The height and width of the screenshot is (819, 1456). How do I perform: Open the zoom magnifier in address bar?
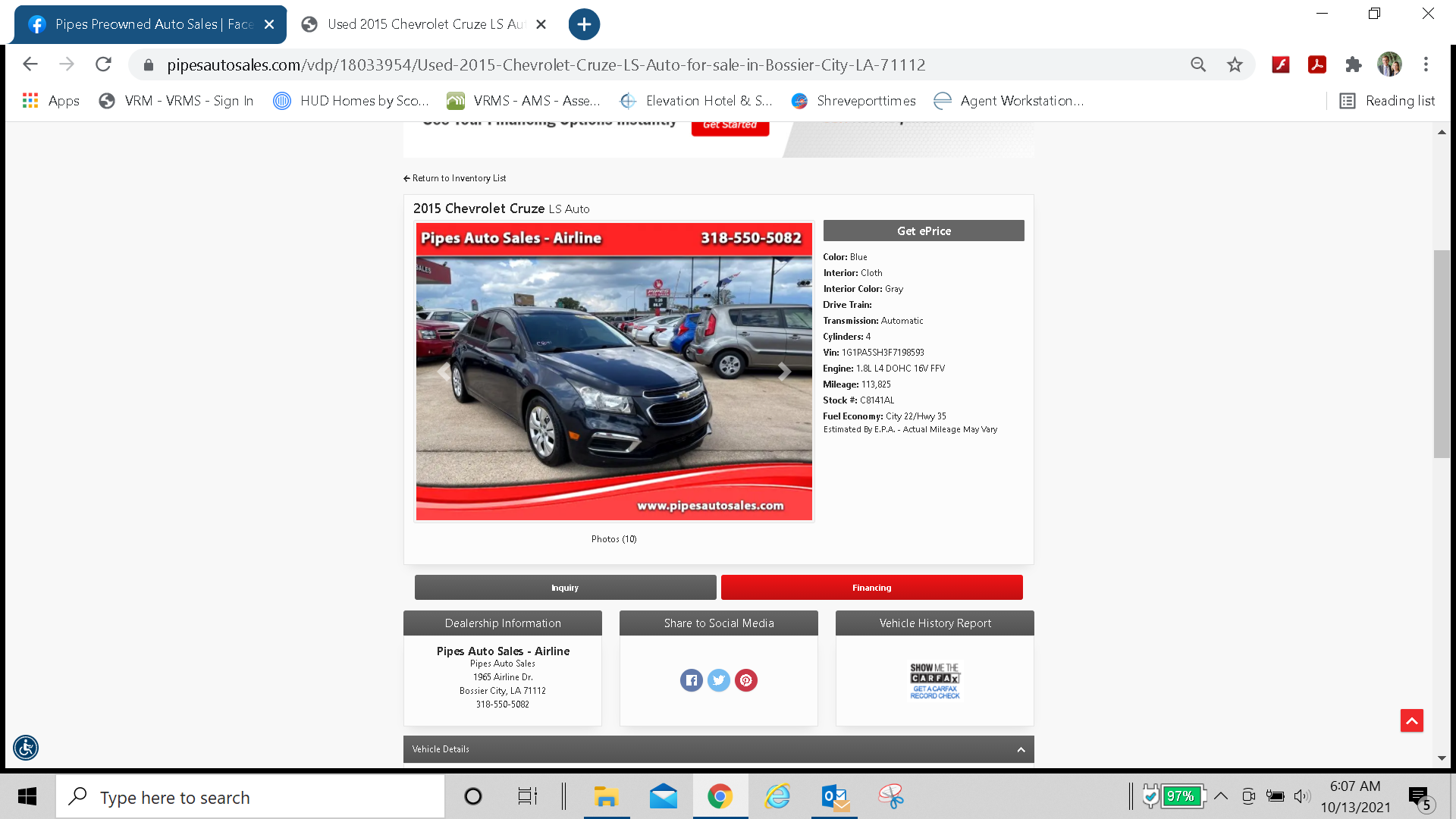click(1198, 64)
